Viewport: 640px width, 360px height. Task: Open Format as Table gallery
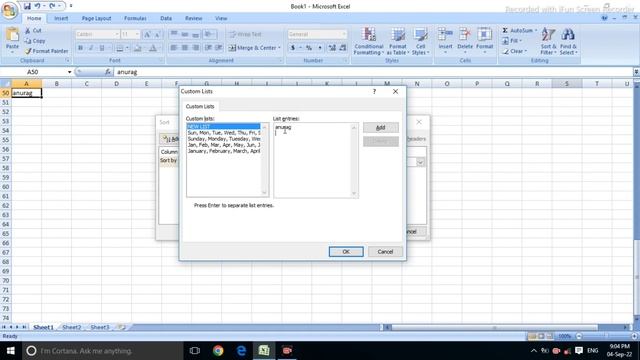(x=398, y=41)
